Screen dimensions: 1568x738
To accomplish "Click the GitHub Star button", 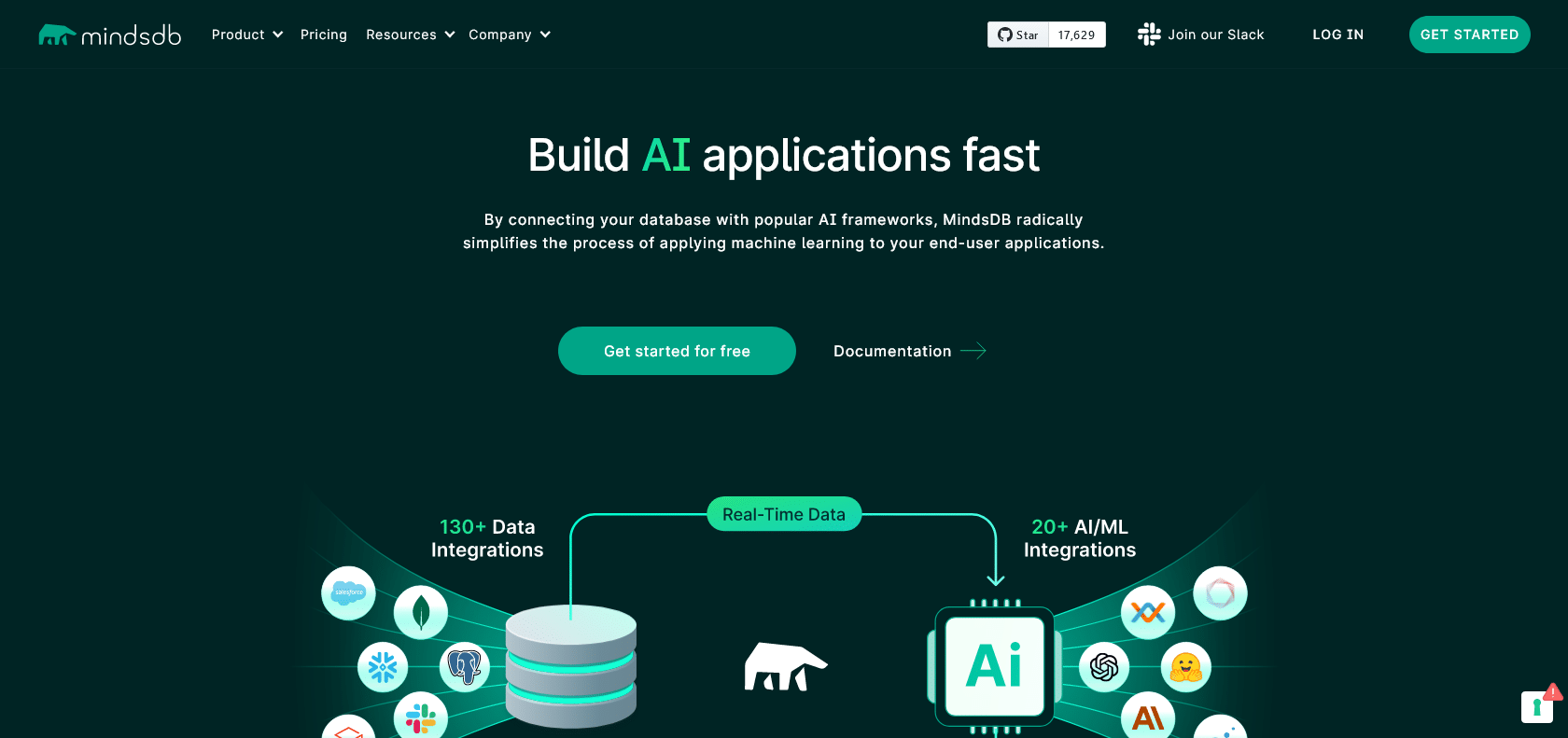I will (1018, 35).
